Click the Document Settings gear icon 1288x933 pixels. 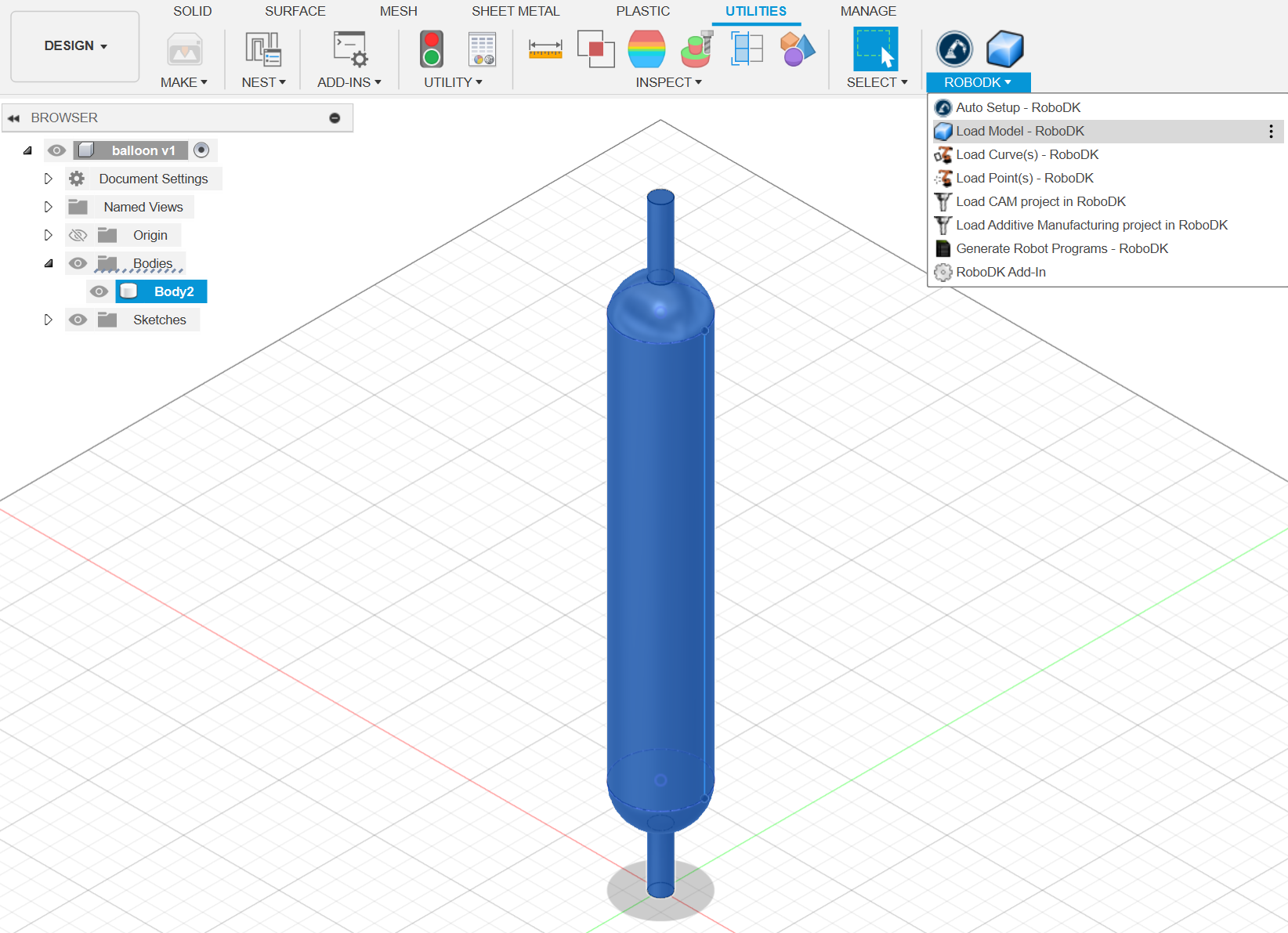tap(77, 179)
